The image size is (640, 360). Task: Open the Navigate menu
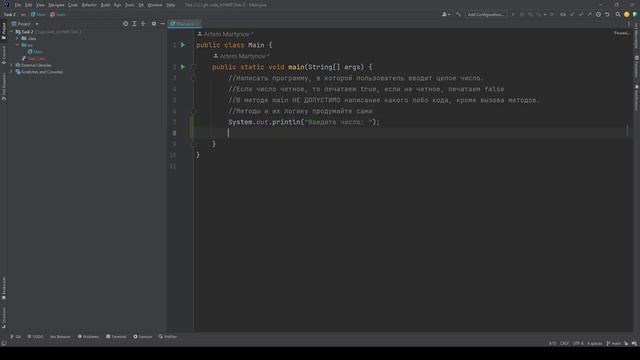(x=56, y=5)
